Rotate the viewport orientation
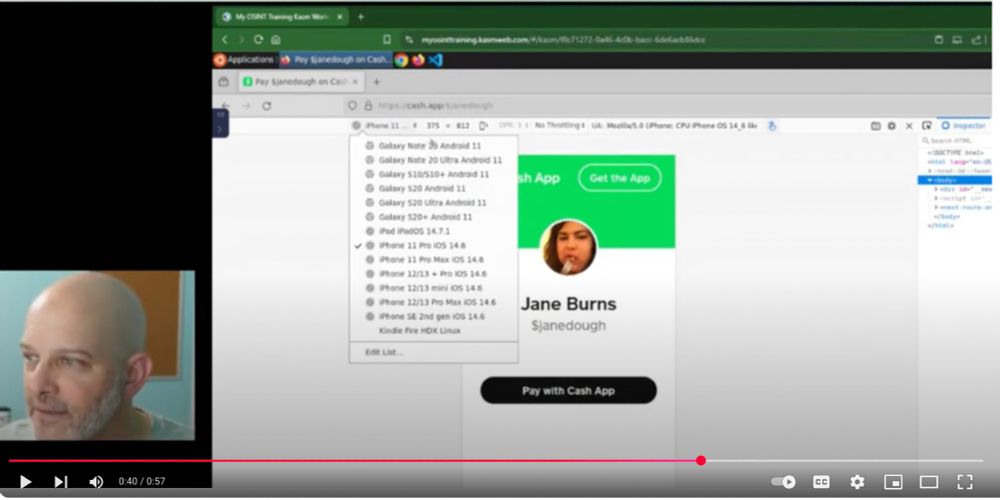This screenshot has width=1000, height=500. click(483, 126)
